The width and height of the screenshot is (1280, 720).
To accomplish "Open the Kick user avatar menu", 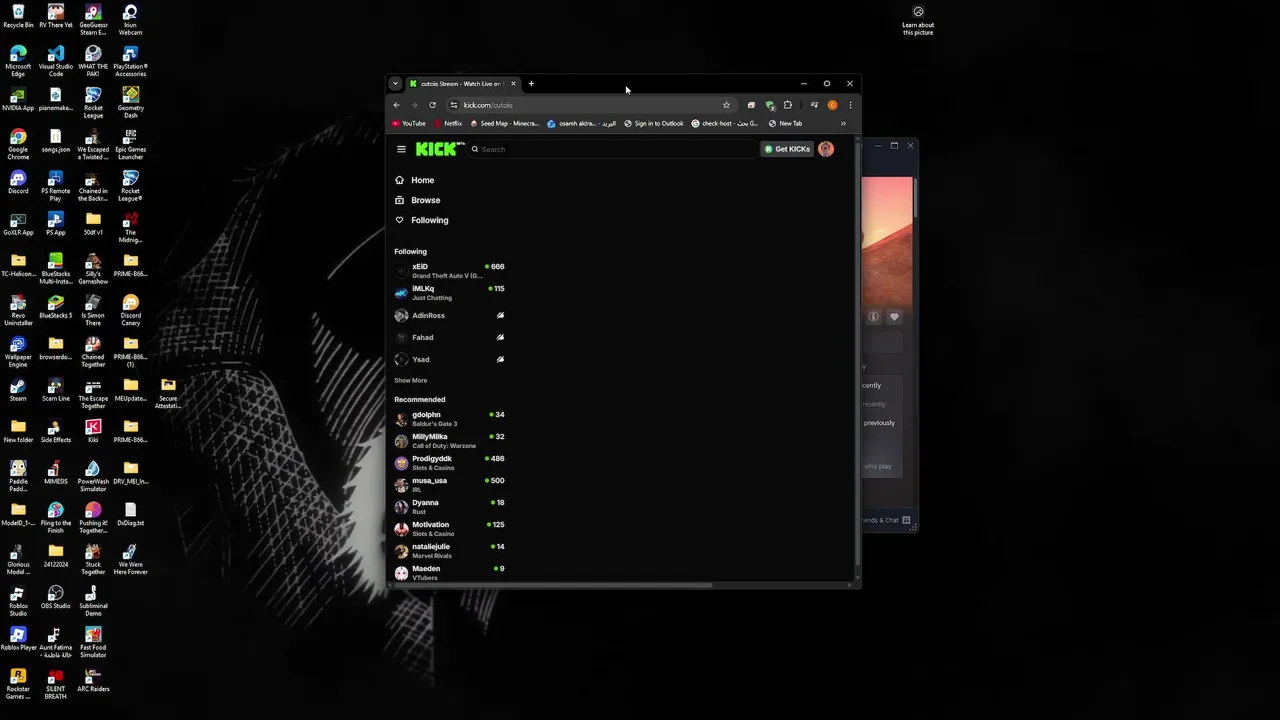I will [826, 149].
